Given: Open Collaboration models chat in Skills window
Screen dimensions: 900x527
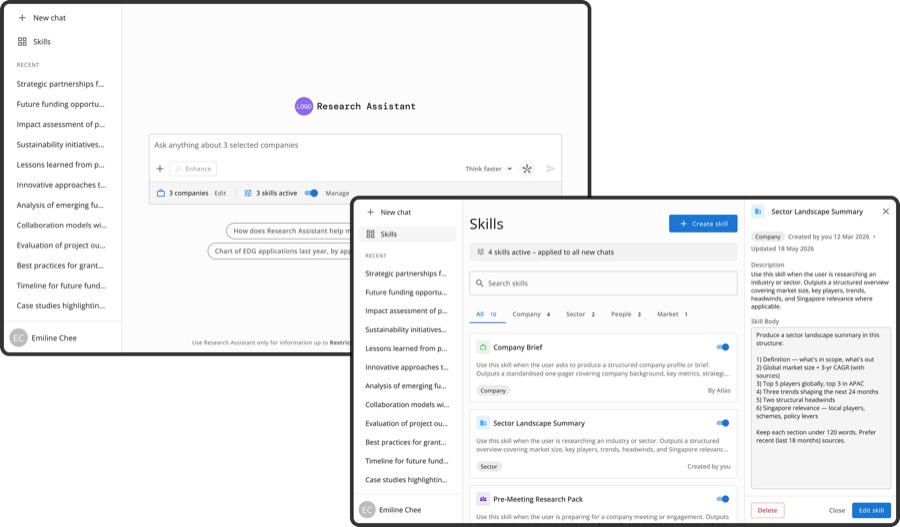Looking at the screenshot, I should pyautogui.click(x=406, y=405).
